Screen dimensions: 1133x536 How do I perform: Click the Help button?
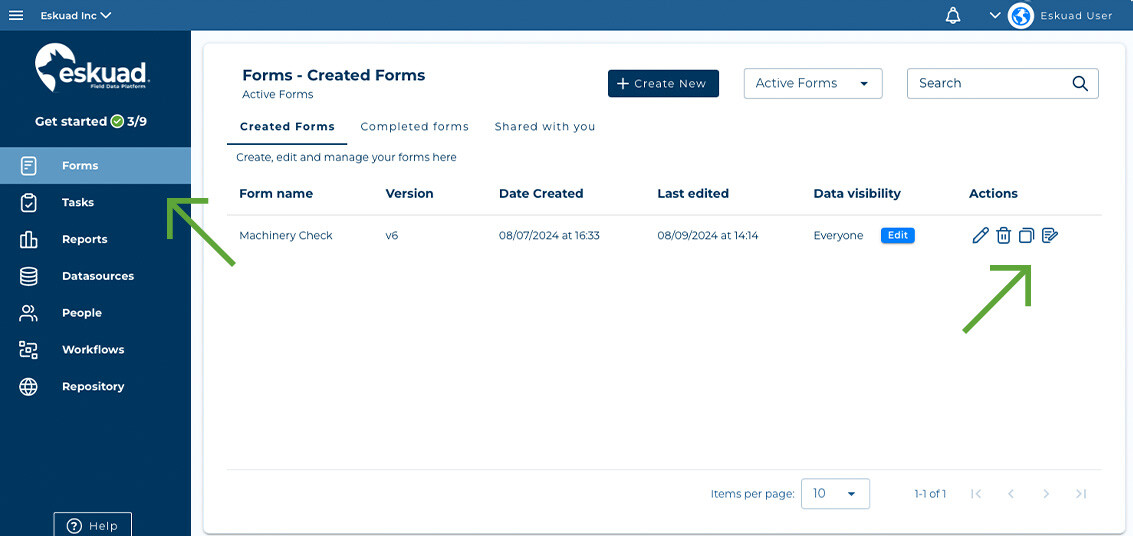pos(92,525)
